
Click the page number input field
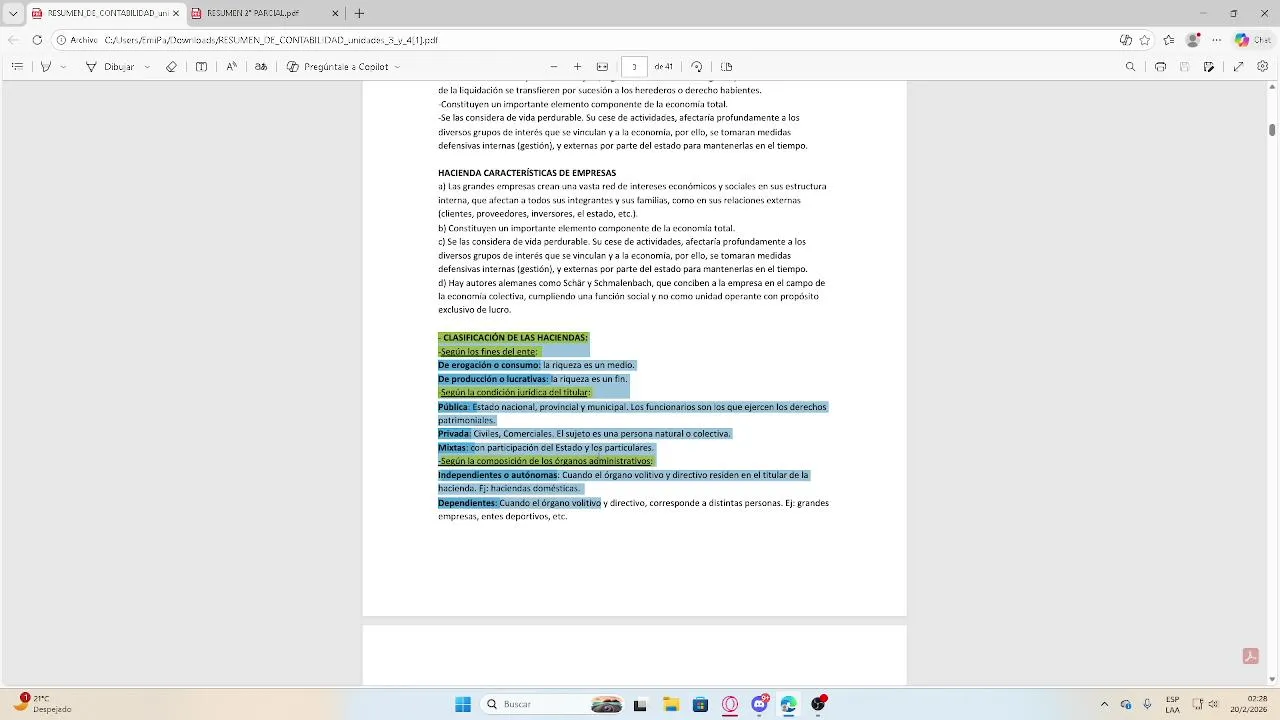pos(634,67)
